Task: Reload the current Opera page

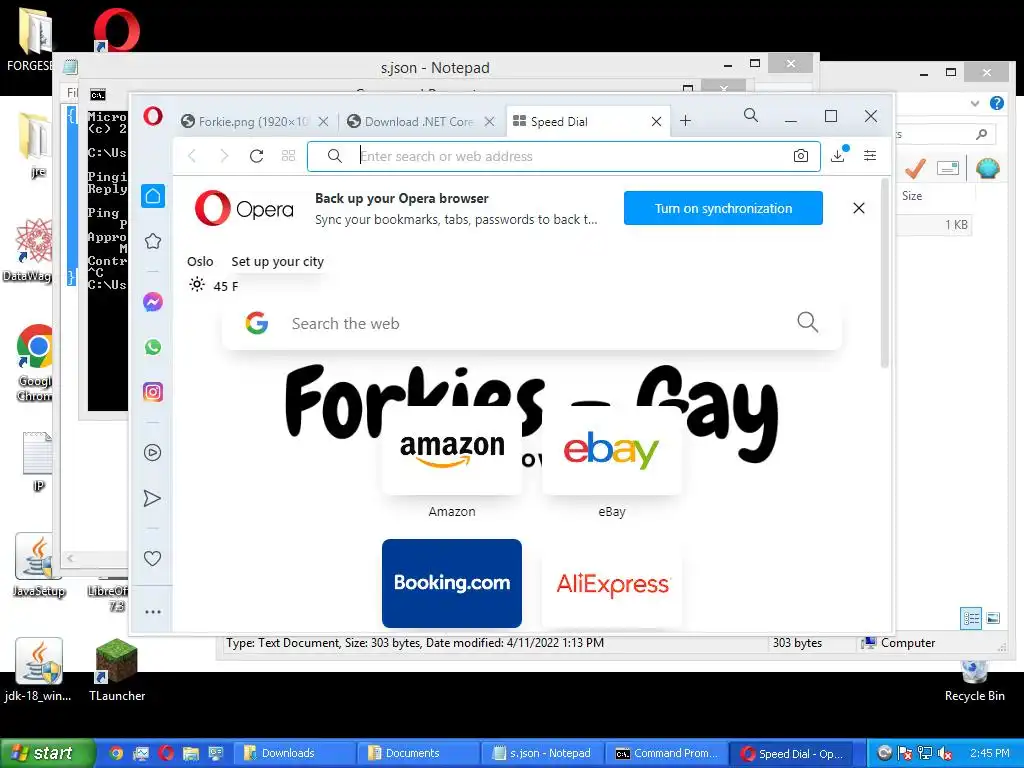Action: (257, 156)
